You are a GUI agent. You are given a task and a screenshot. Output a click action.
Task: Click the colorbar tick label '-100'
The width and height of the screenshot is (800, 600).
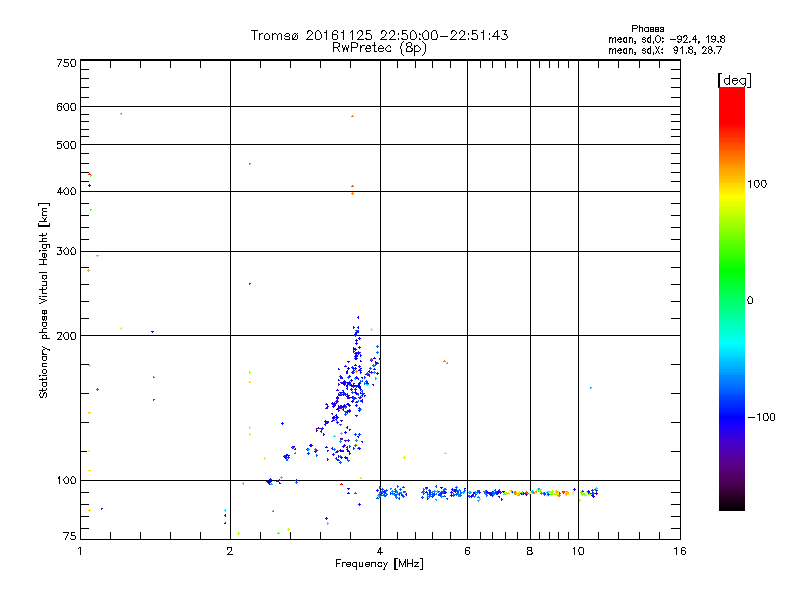(761, 417)
